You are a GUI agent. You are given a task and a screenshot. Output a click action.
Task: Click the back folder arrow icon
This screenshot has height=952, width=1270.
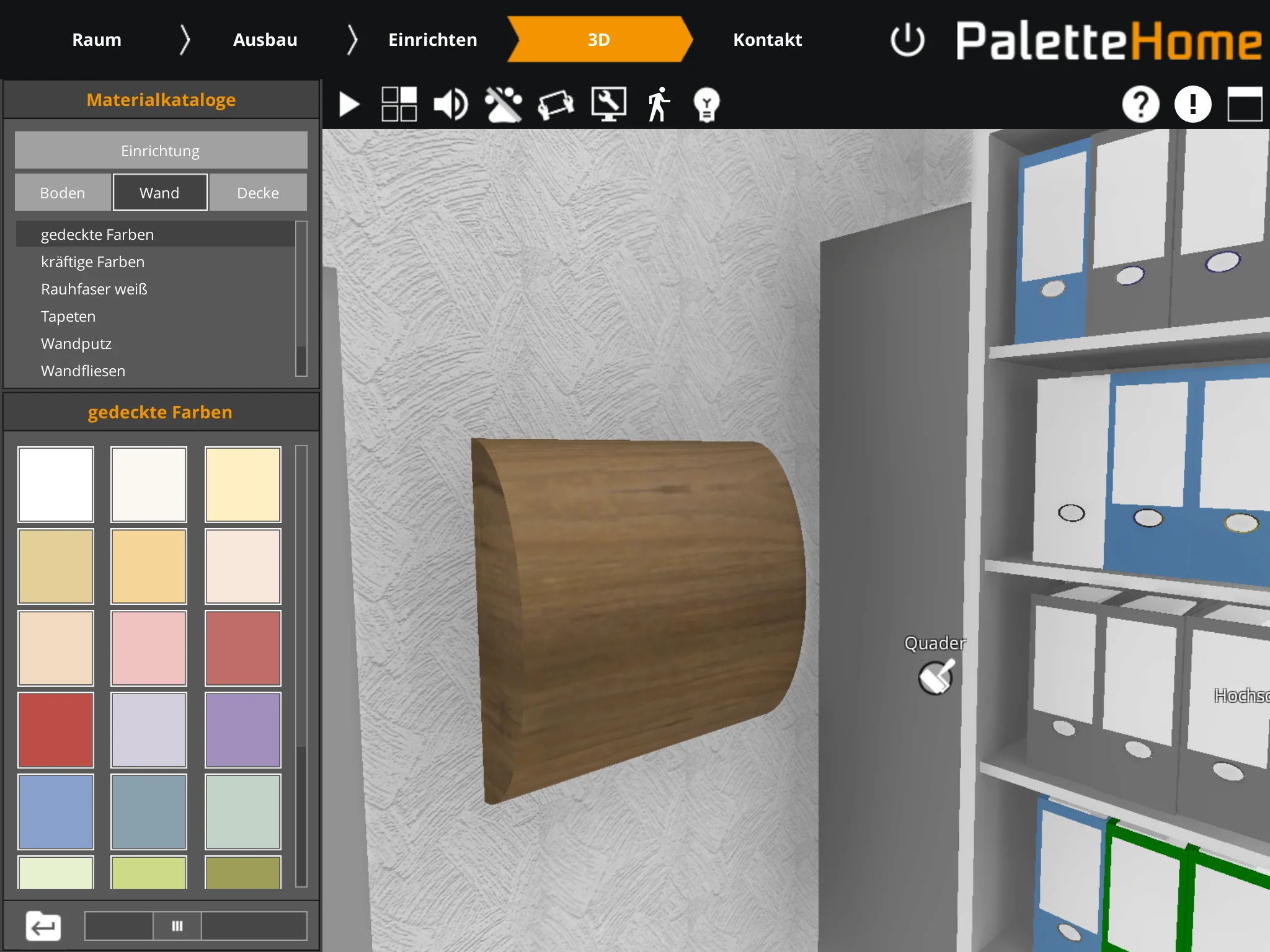pos(43,926)
